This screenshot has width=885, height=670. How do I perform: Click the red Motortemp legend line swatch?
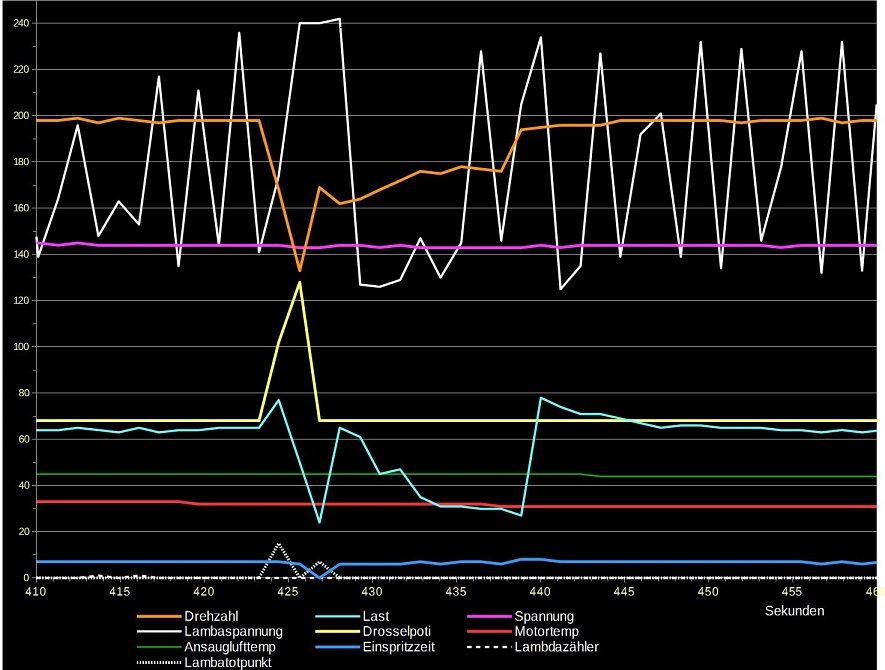coord(489,632)
